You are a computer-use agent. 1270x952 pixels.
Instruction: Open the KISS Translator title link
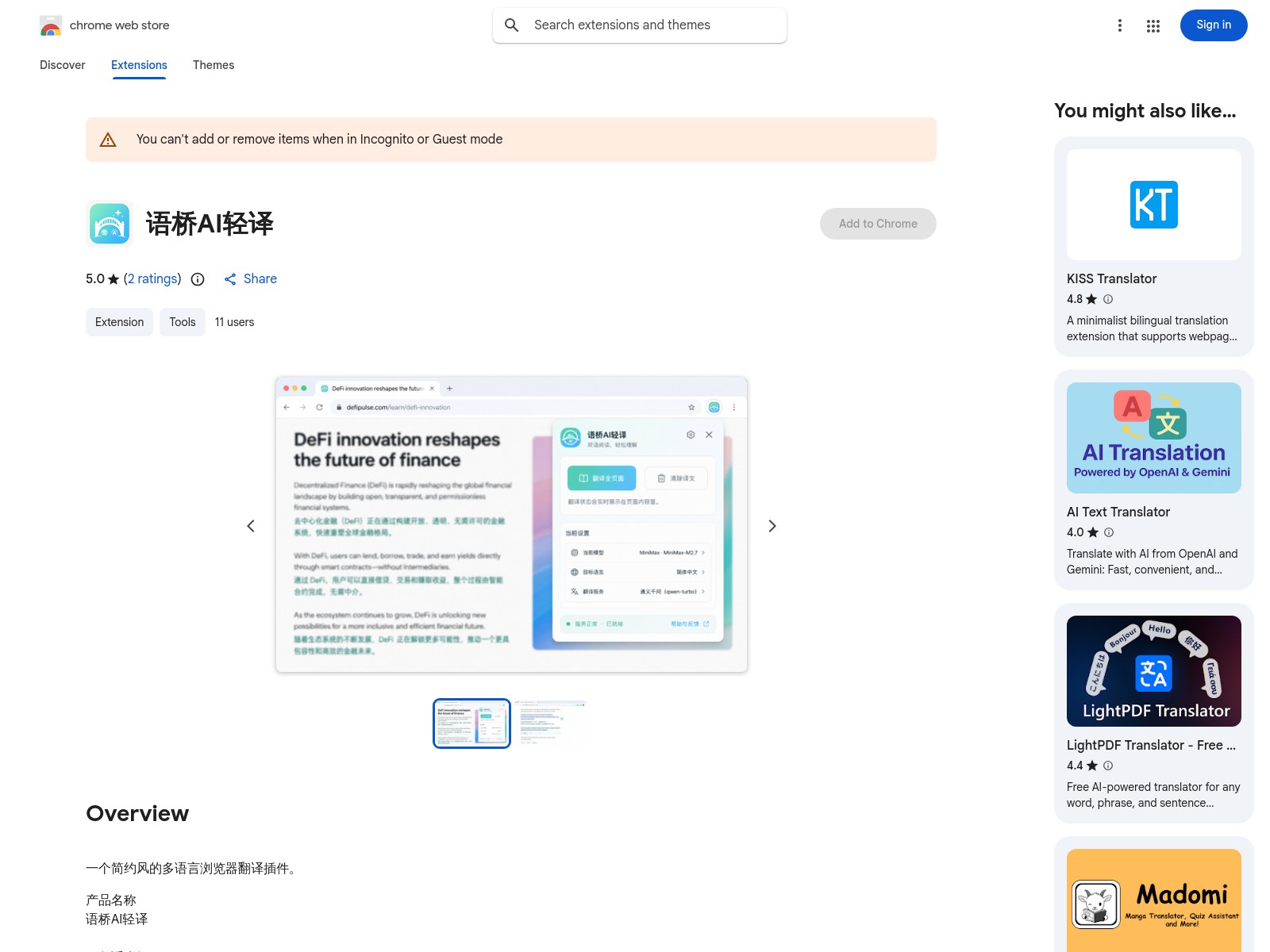1111,278
